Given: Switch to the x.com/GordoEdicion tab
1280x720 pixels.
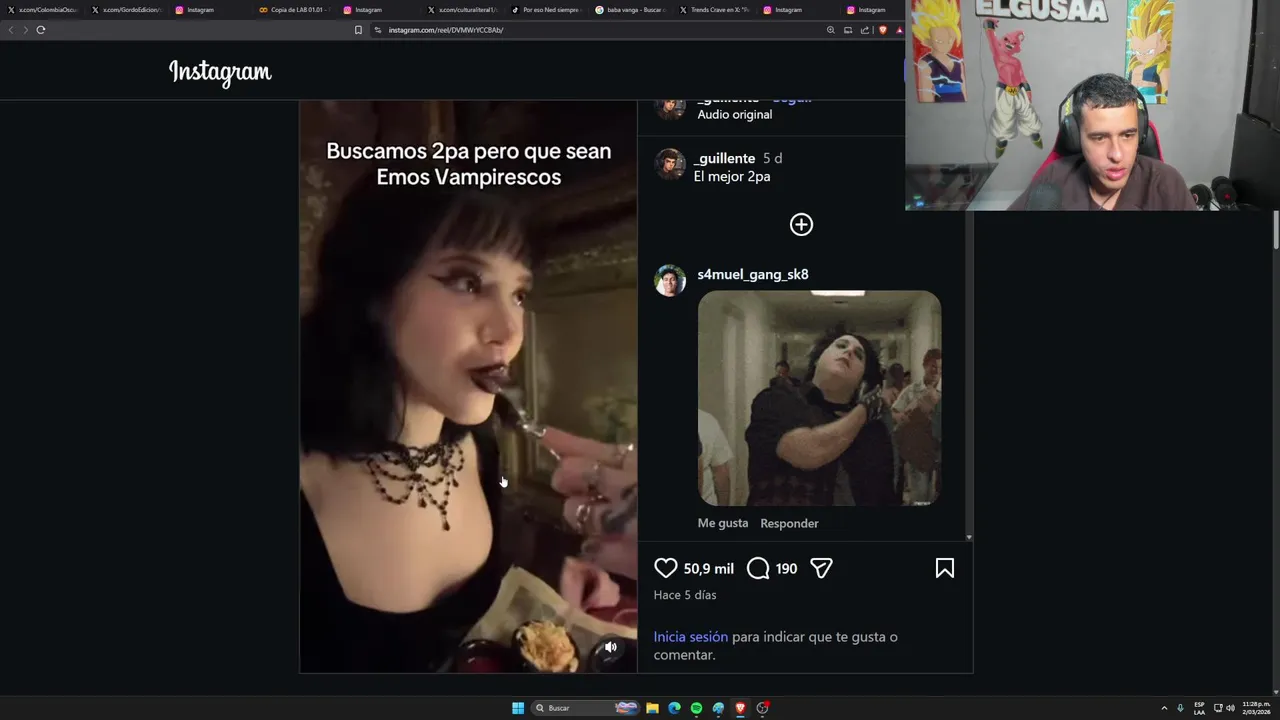Looking at the screenshot, I should 126,10.
